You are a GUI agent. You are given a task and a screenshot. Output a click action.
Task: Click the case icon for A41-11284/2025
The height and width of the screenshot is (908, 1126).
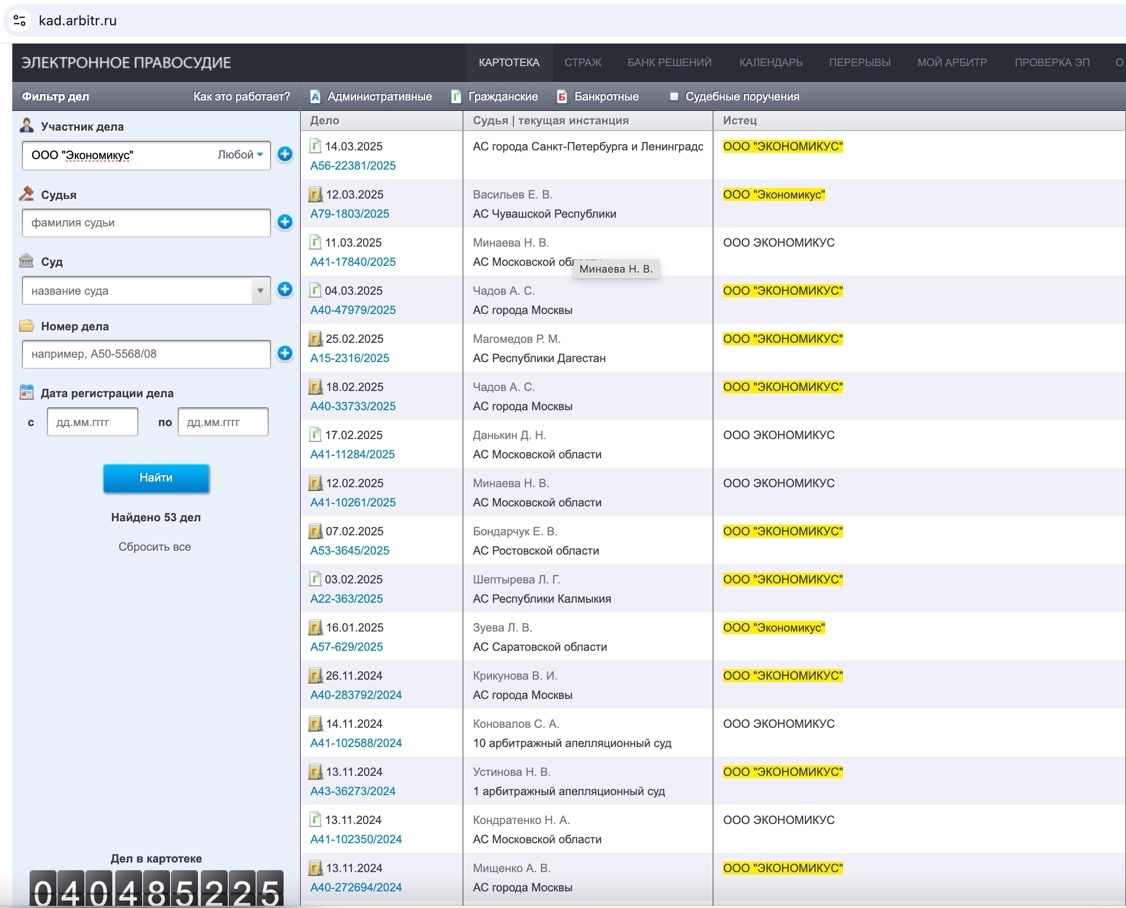[315, 435]
